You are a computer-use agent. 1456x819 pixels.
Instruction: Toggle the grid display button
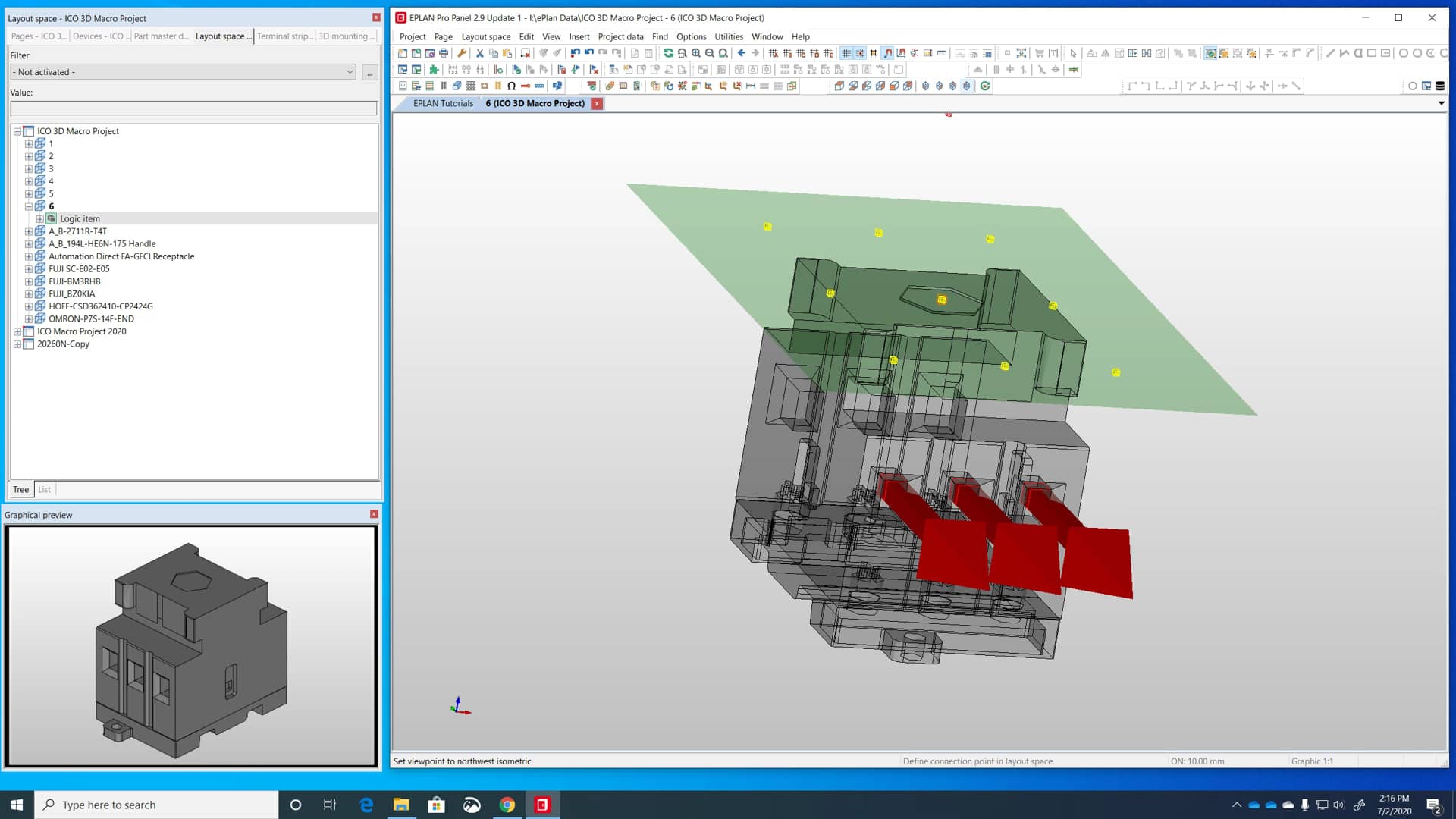coord(846,53)
